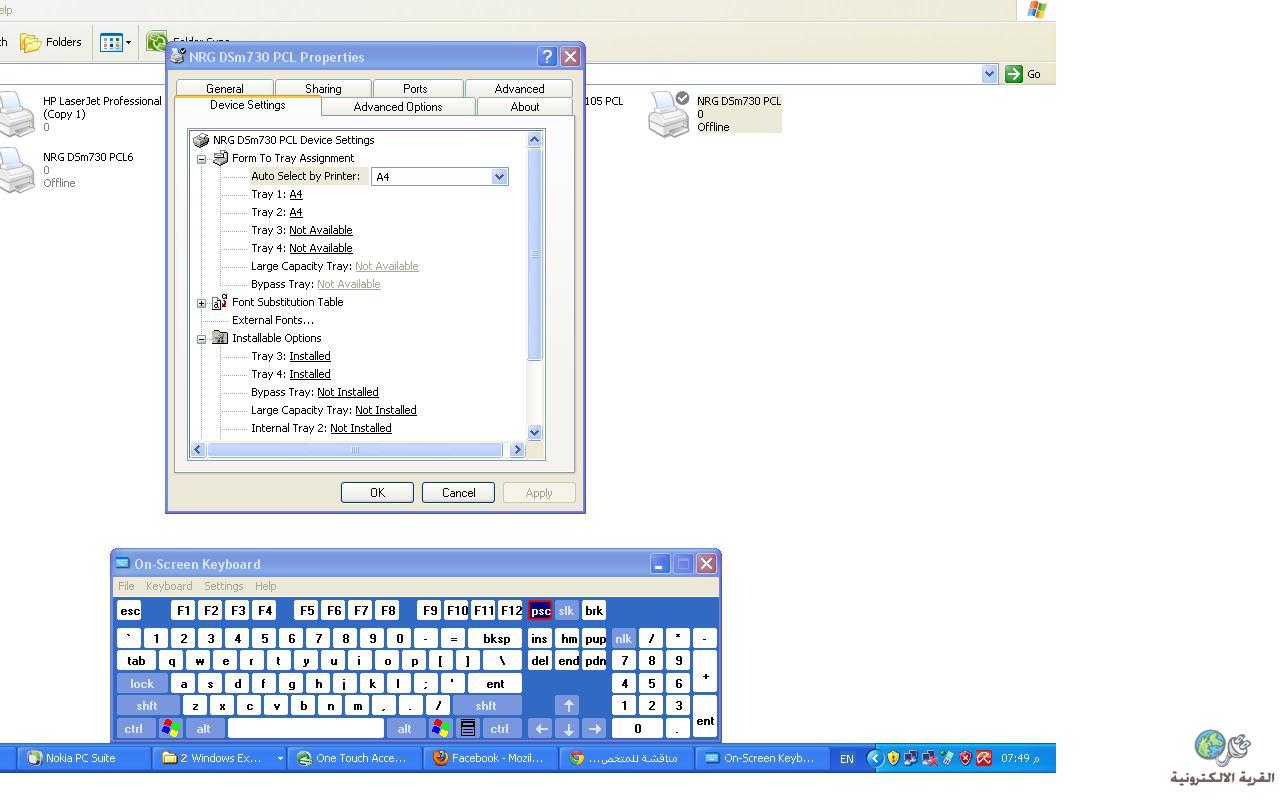This screenshot has height=800, width=1280.
Task: Collapse the Installable Options node
Action: [x=201, y=338]
